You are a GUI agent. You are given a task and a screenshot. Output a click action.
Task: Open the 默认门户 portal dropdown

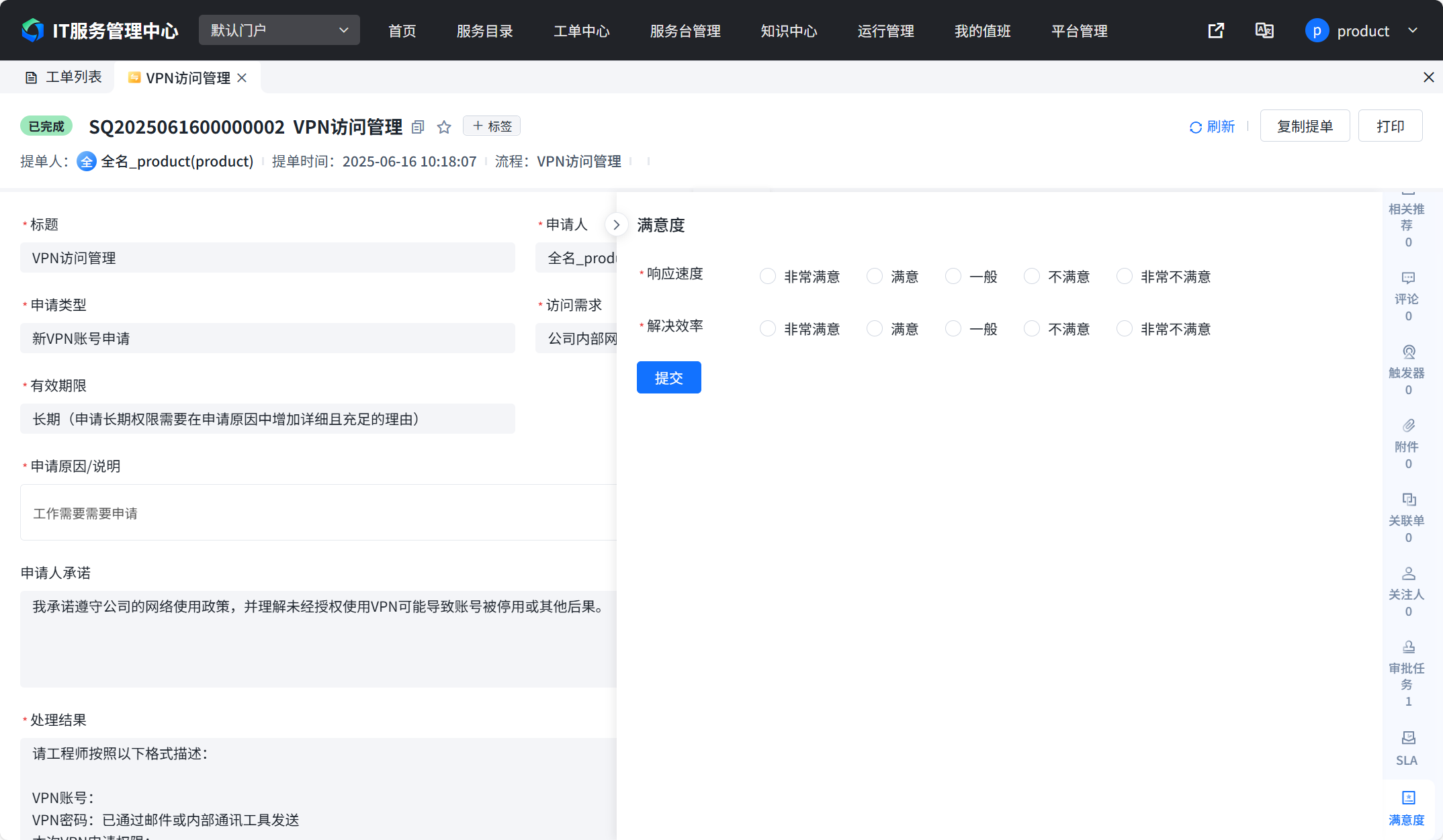click(279, 30)
